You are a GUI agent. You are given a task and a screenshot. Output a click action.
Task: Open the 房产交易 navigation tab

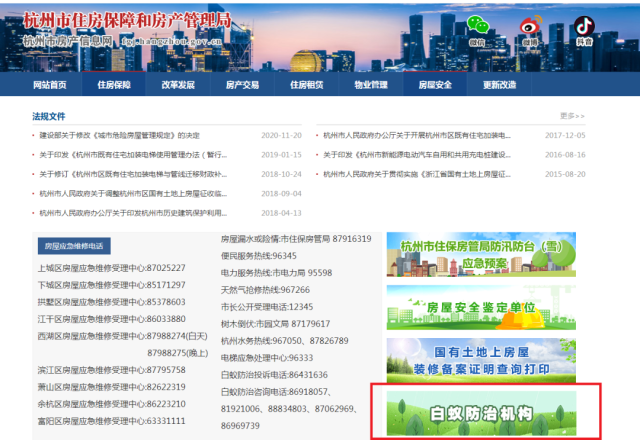point(242,84)
